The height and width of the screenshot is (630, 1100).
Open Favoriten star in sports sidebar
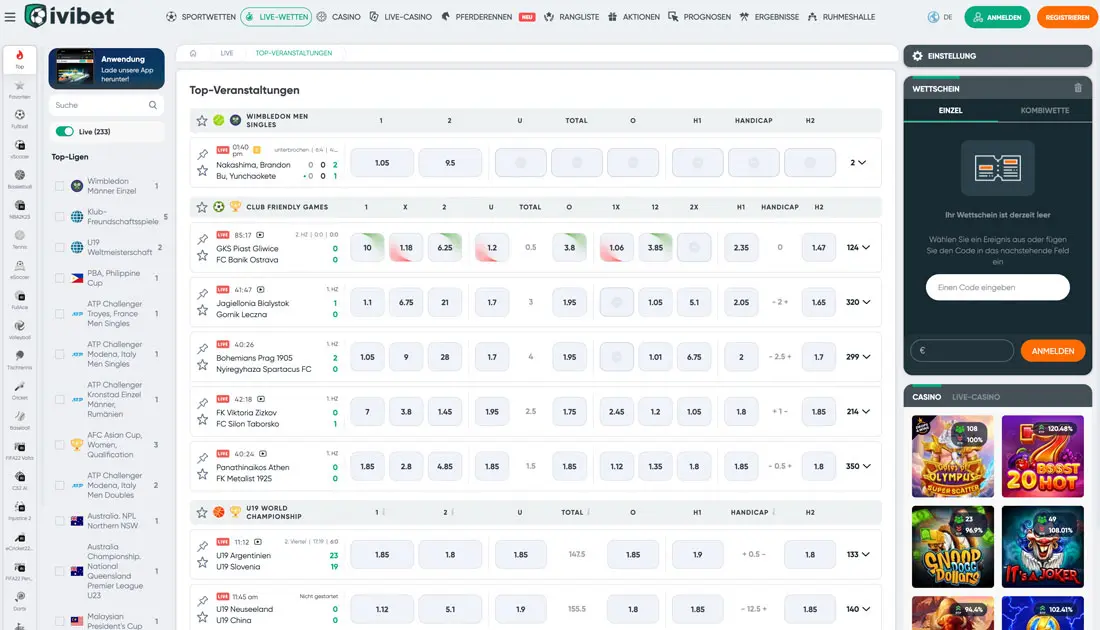[x=20, y=89]
